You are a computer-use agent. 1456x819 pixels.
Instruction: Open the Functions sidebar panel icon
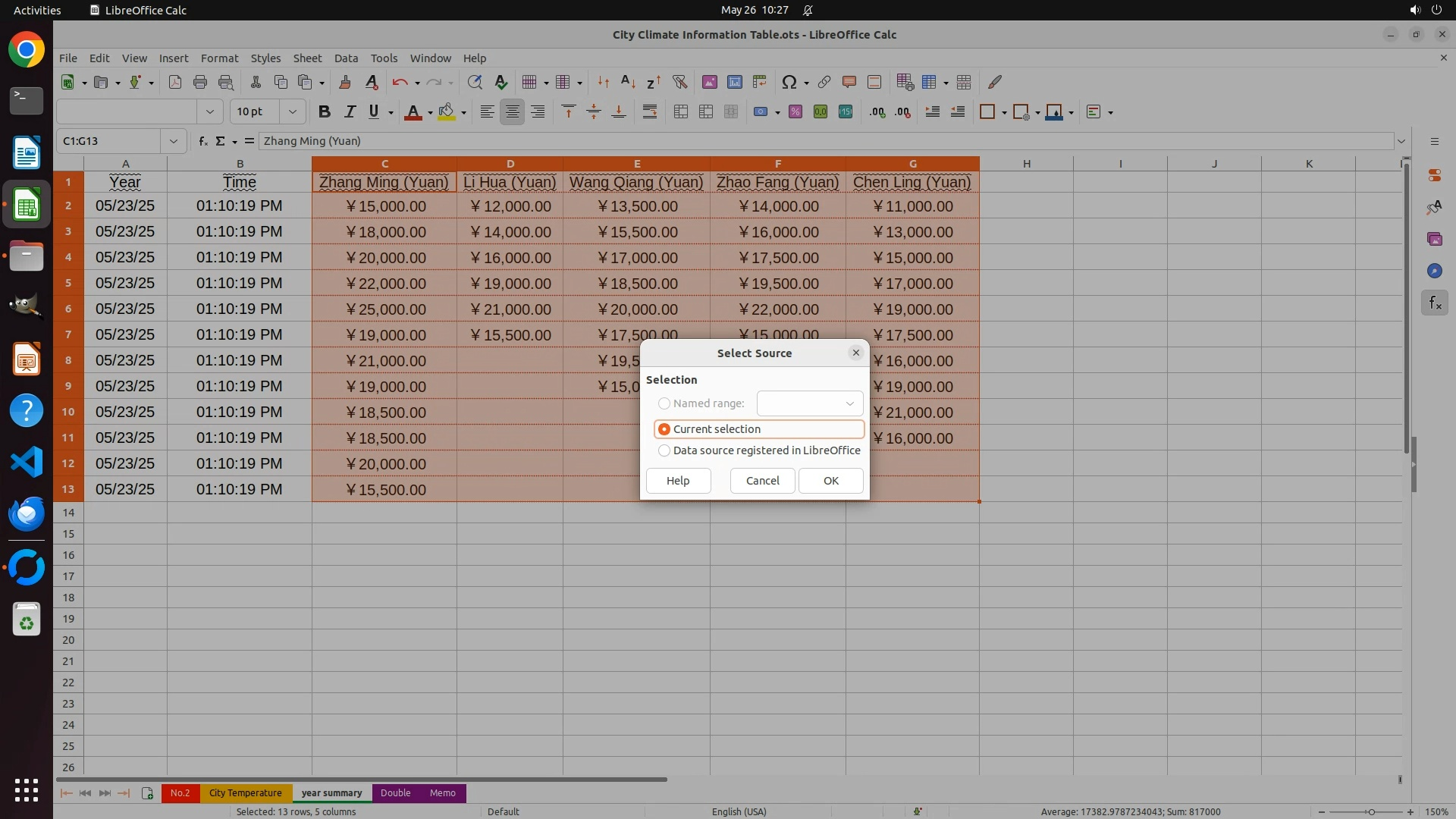(1434, 303)
